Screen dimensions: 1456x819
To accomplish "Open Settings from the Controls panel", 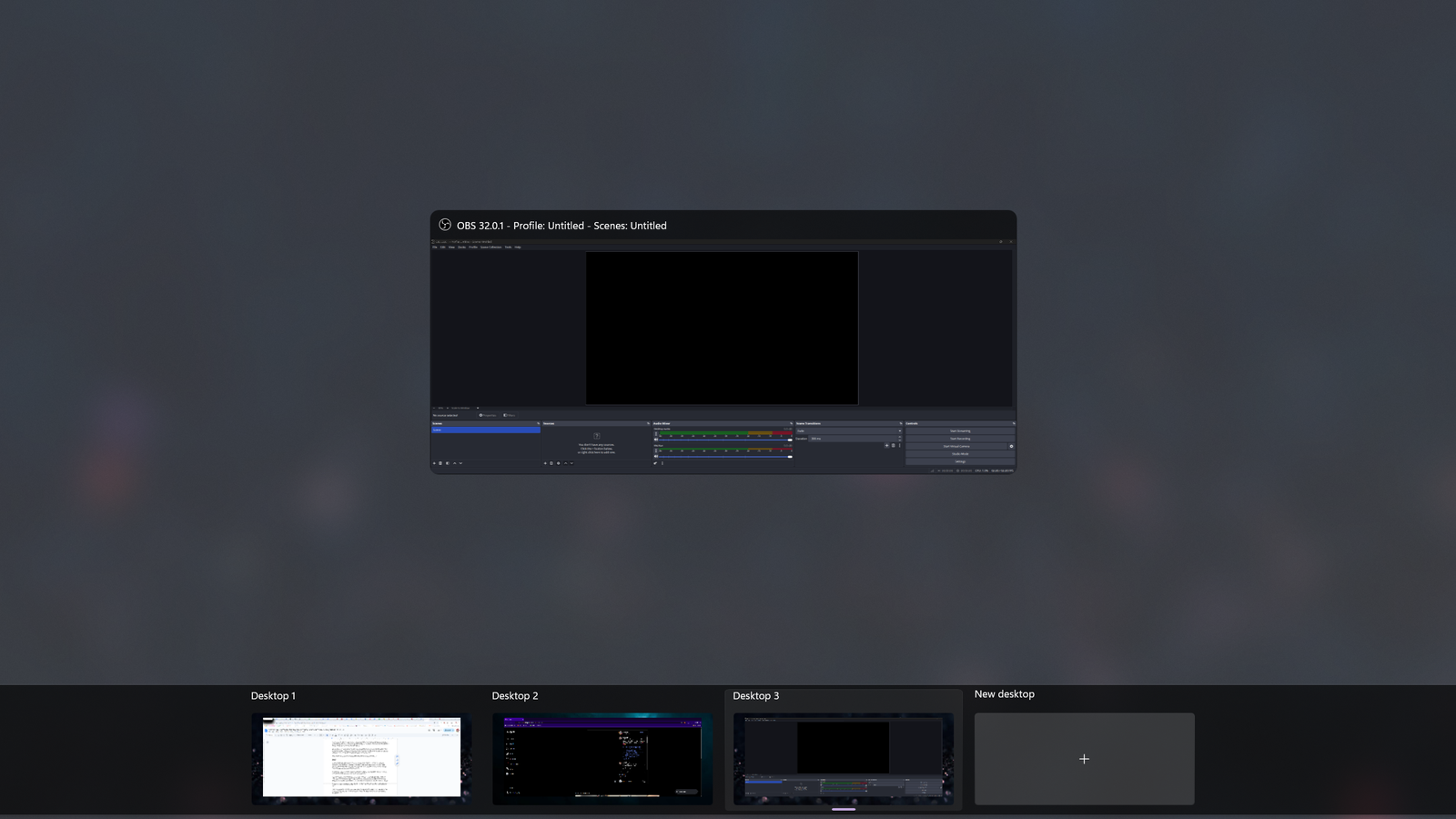I will (x=959, y=461).
